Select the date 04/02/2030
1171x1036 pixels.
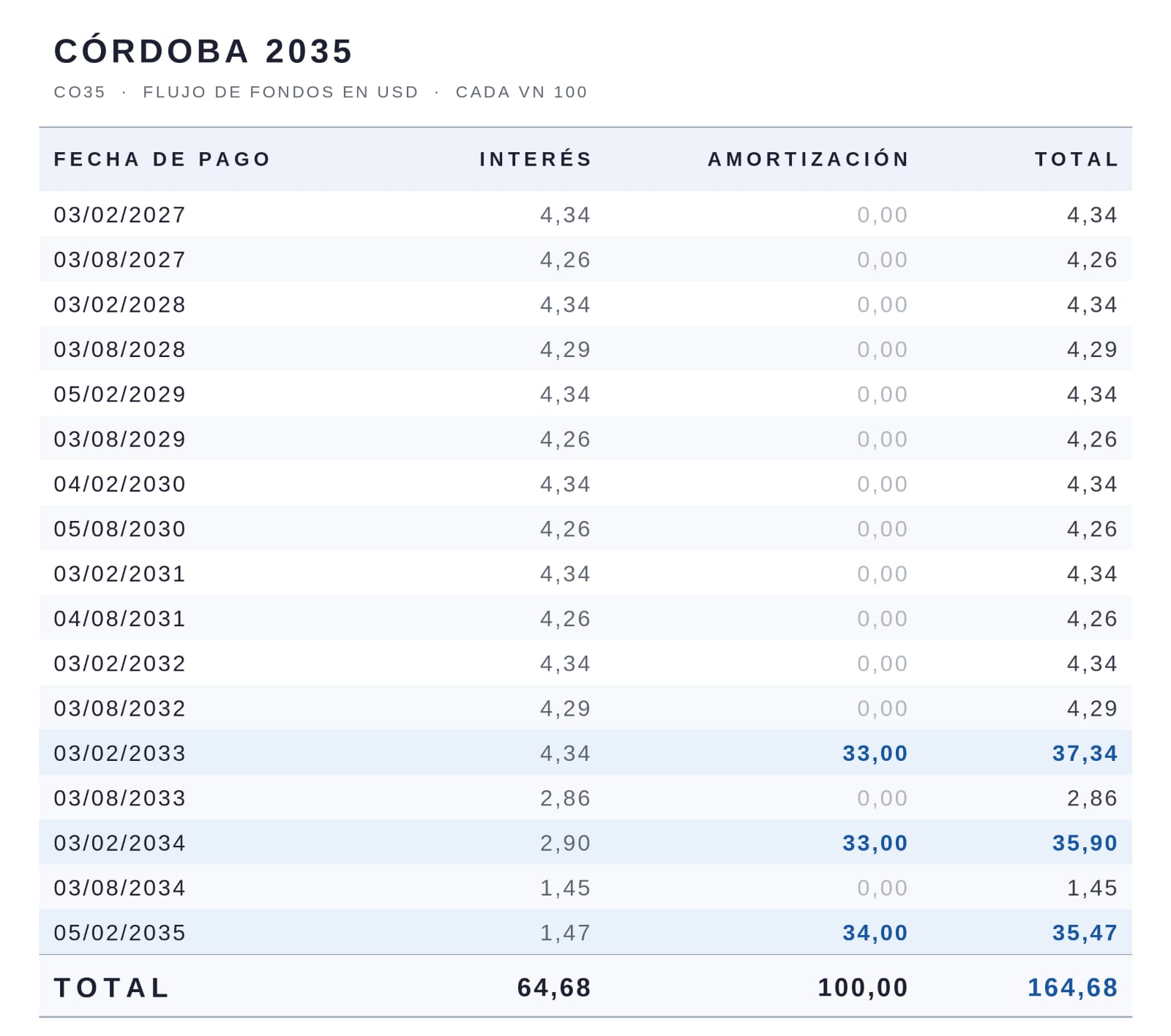[x=120, y=484]
